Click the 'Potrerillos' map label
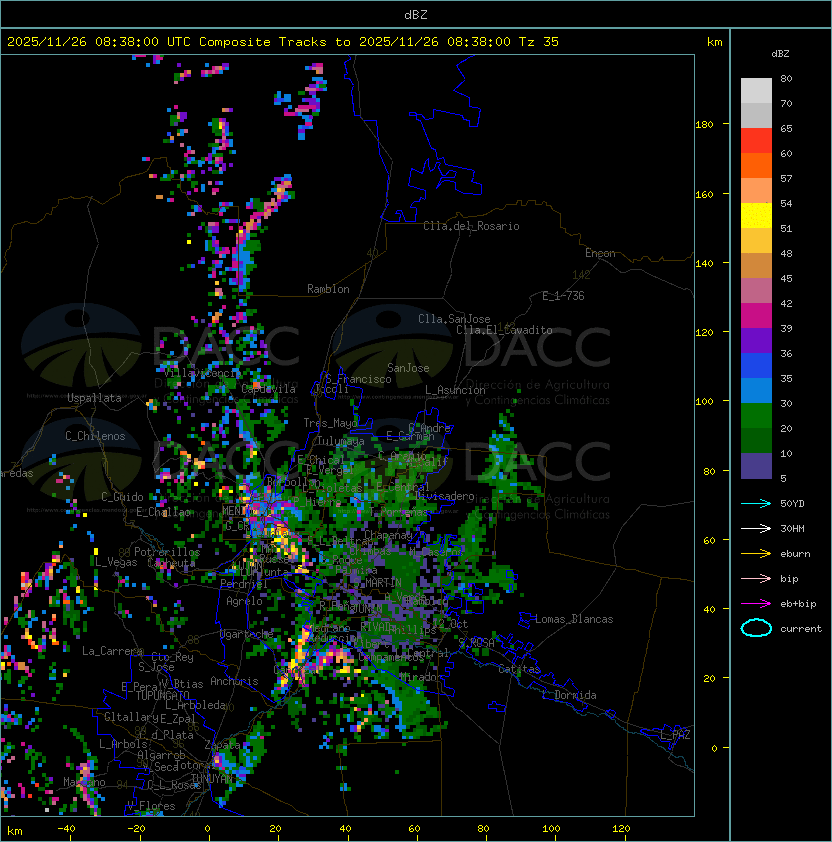The width and height of the screenshot is (832, 842). pyautogui.click(x=167, y=552)
